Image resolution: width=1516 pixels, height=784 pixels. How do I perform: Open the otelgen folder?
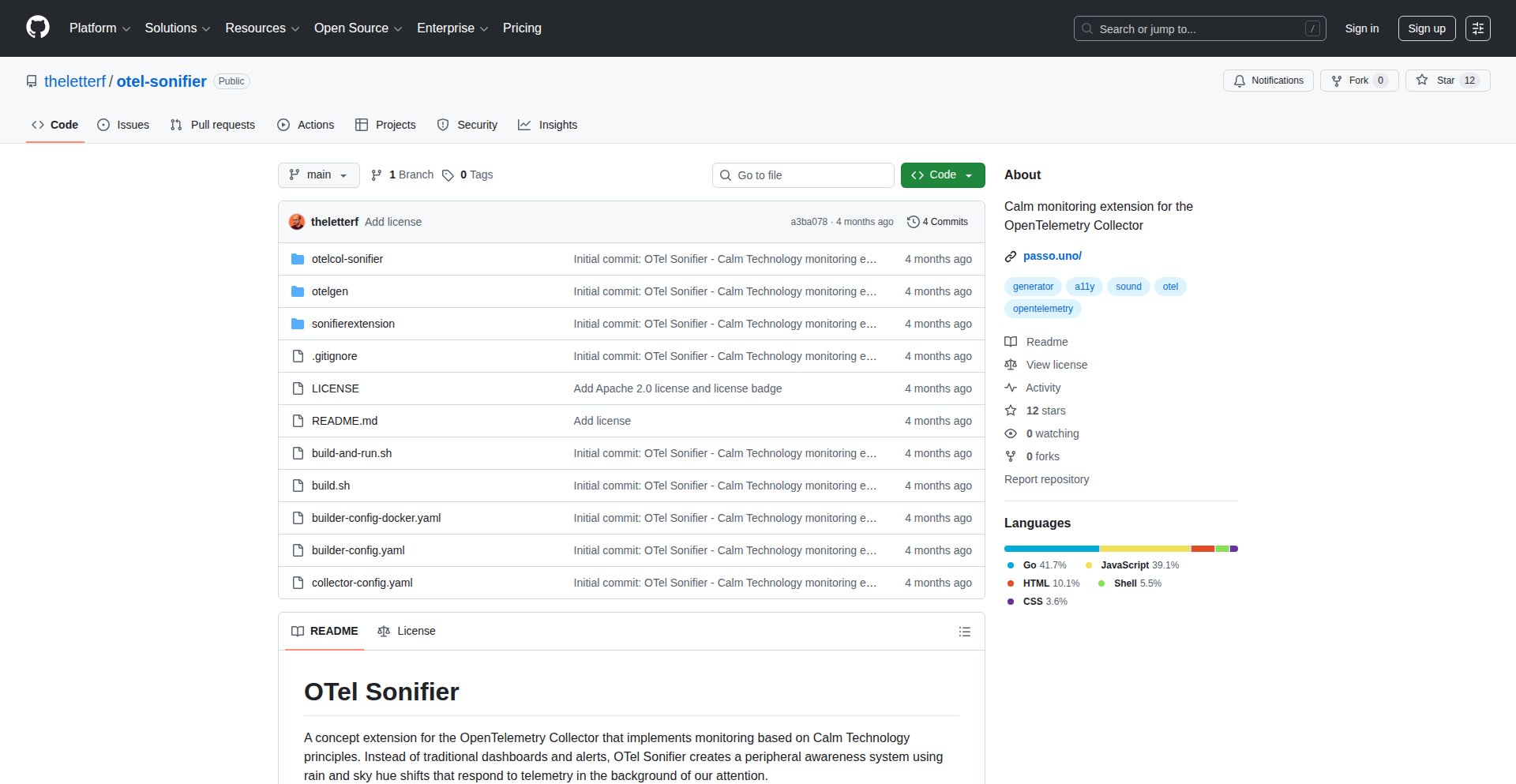[x=329, y=291]
